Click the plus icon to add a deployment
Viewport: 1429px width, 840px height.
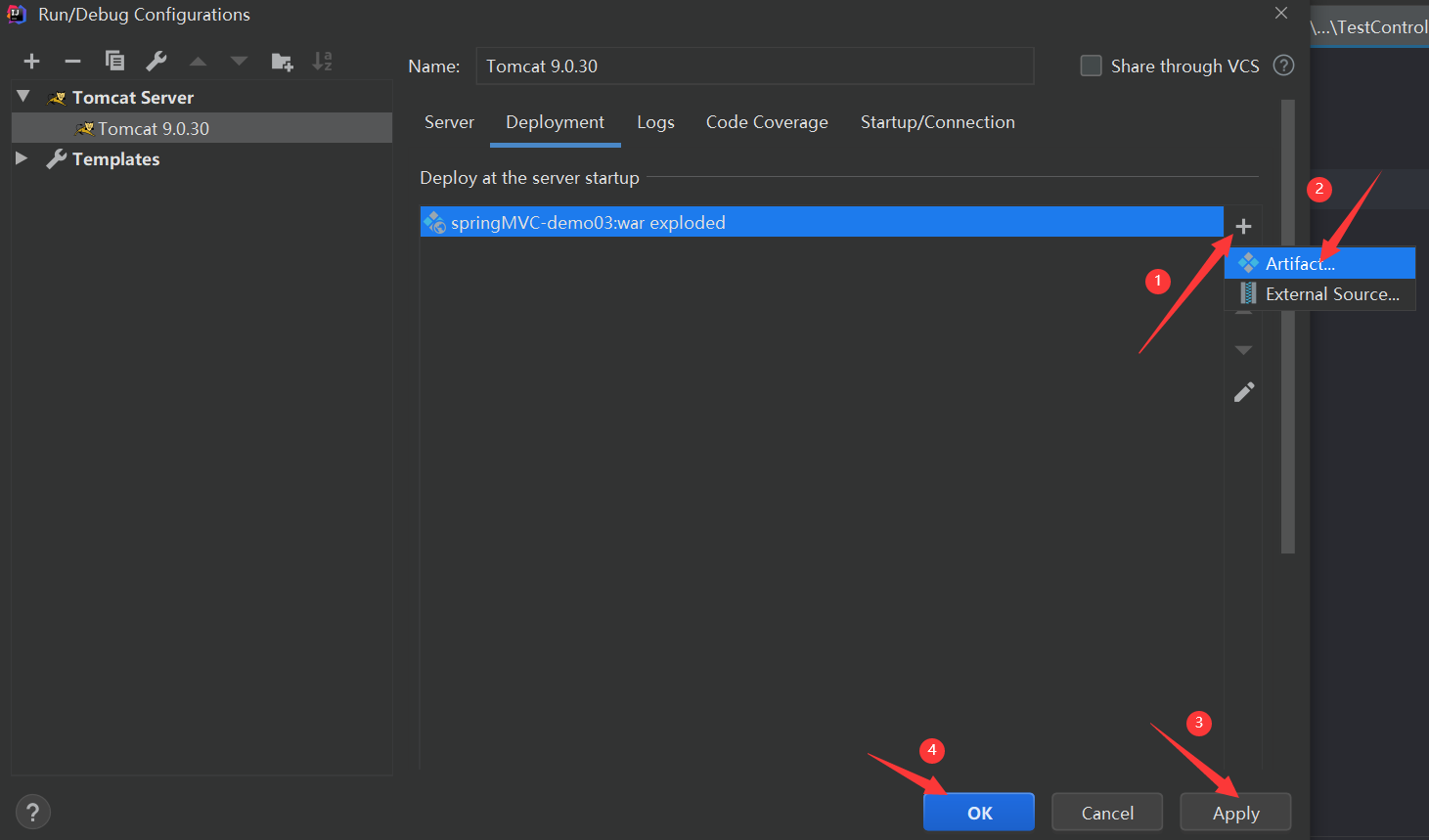pos(1243,227)
